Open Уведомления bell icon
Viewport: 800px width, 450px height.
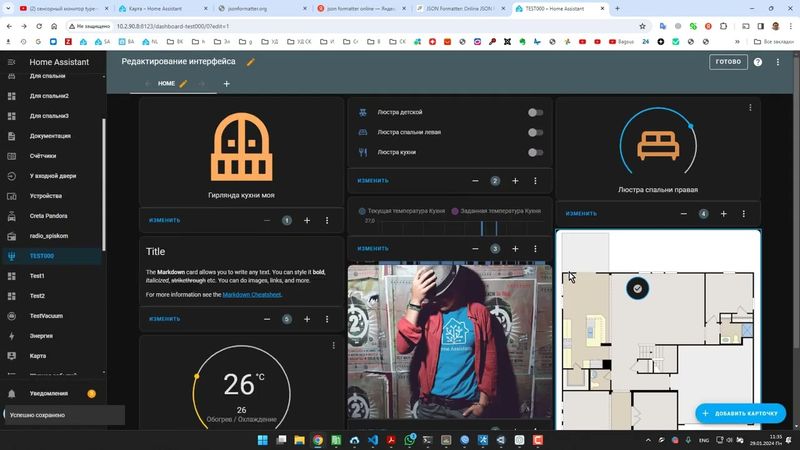coord(12,393)
